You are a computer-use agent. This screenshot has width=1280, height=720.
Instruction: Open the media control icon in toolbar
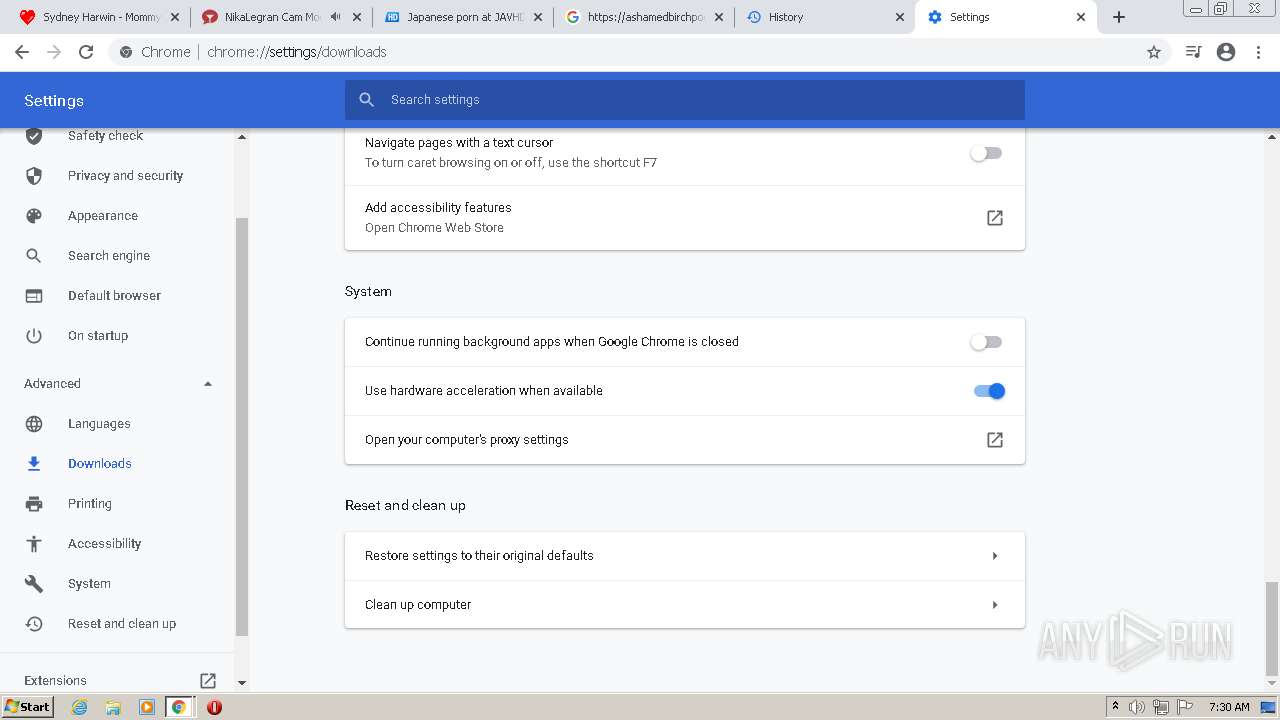(x=1193, y=52)
